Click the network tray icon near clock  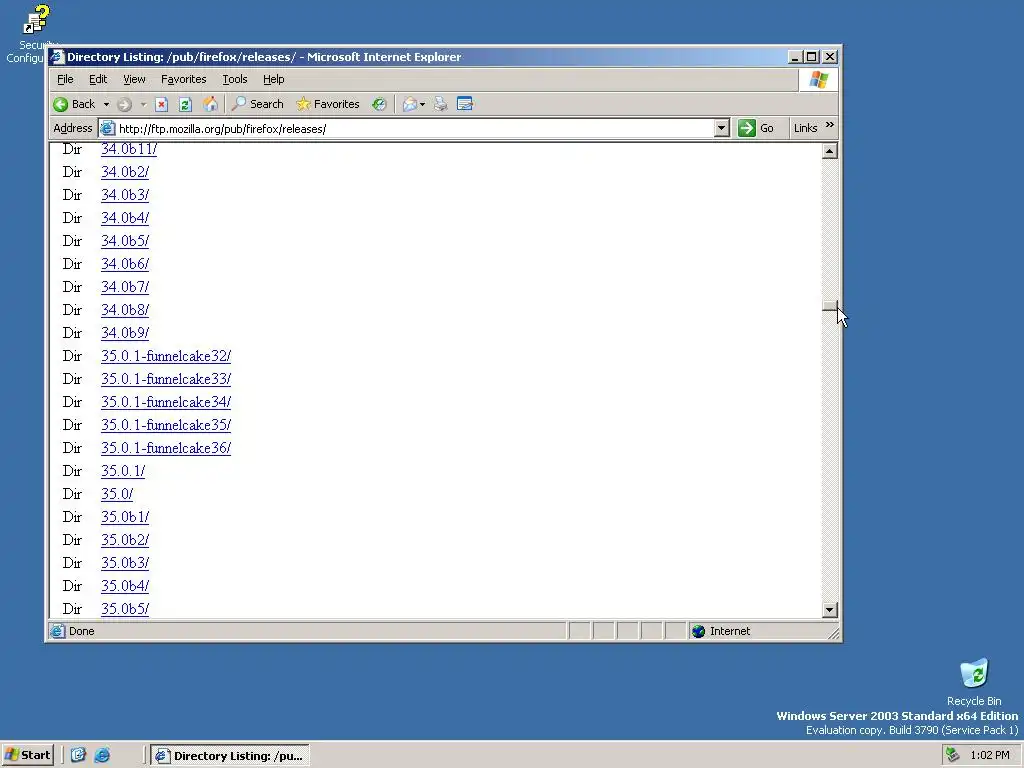[x=953, y=756]
